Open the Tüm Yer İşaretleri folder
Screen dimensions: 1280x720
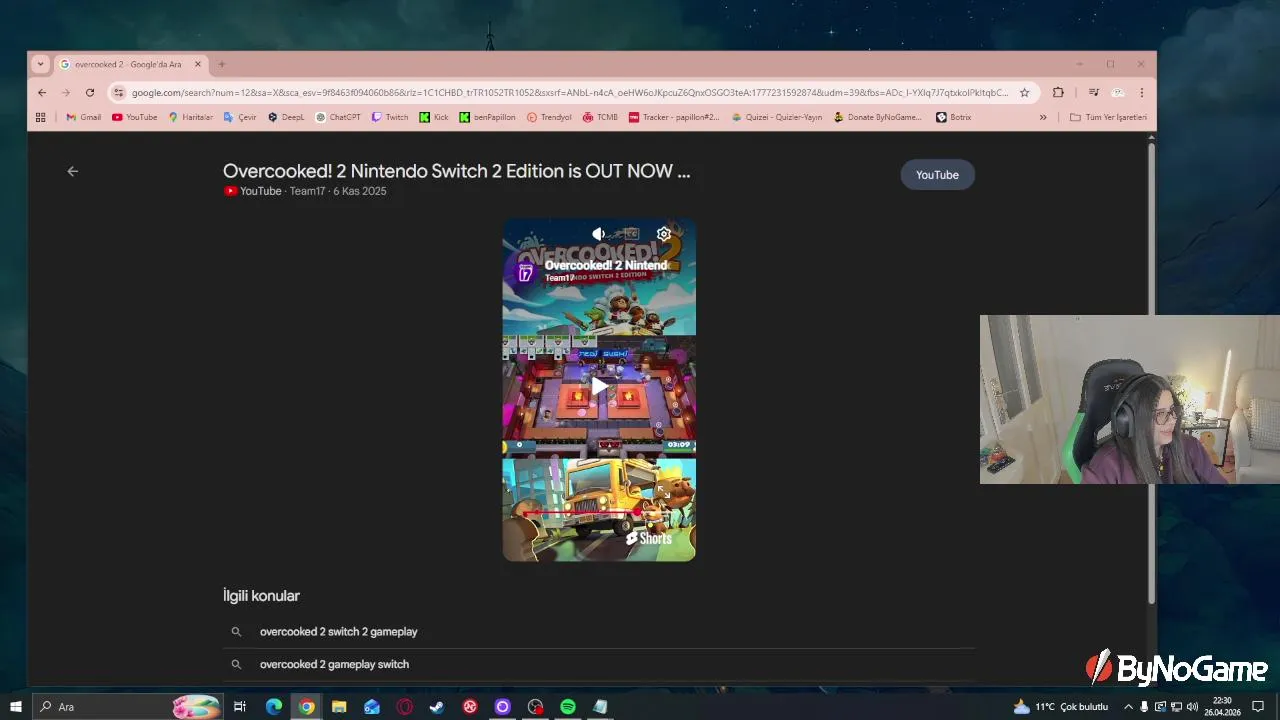[1108, 117]
